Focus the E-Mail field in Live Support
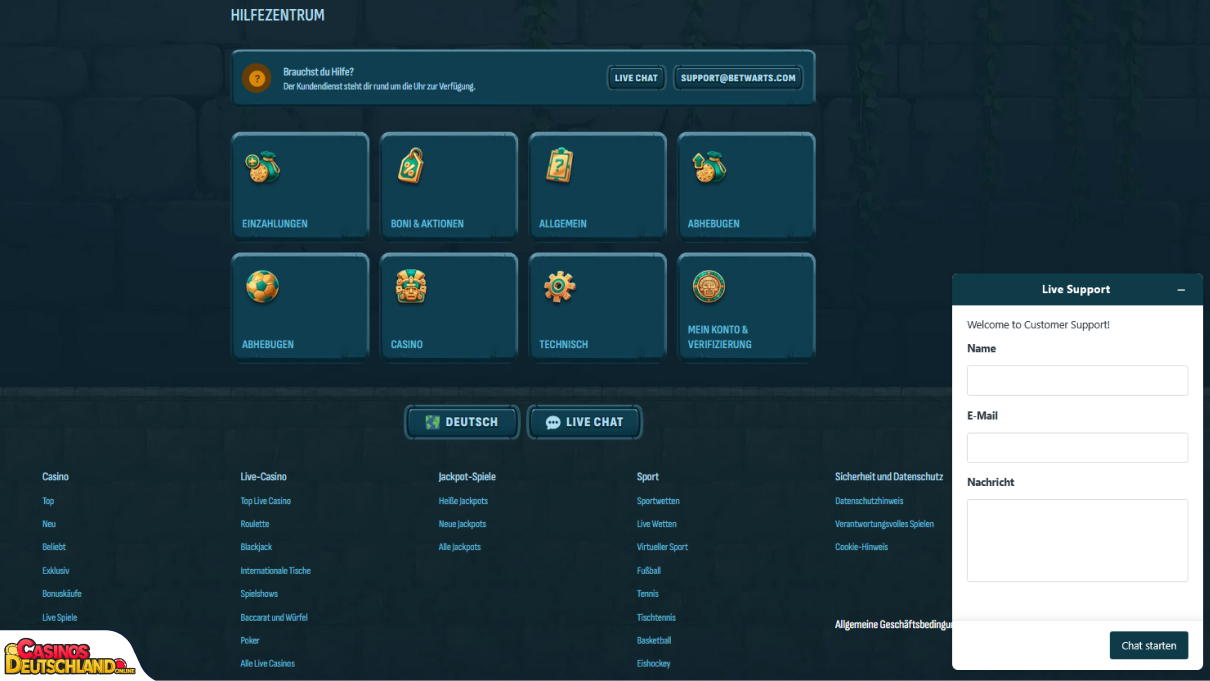This screenshot has height=681, width=1210. 1077,447
